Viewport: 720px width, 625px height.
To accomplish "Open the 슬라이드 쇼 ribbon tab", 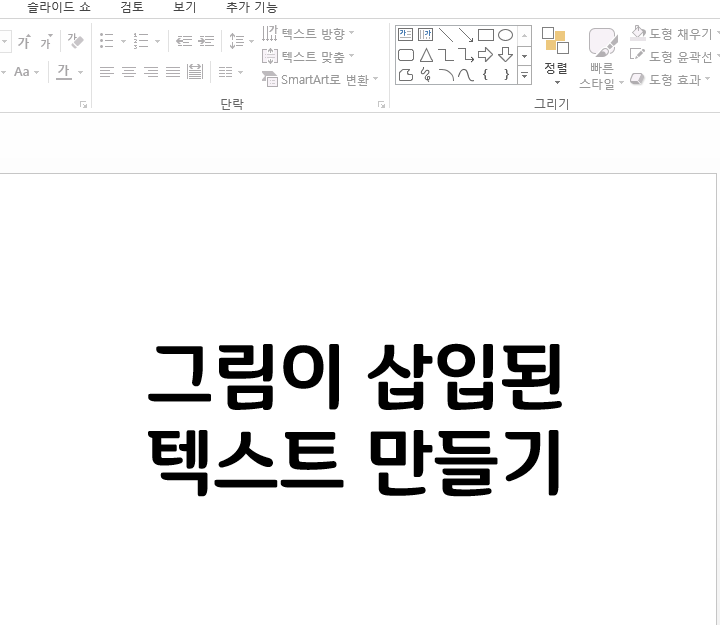I will click(59, 7).
